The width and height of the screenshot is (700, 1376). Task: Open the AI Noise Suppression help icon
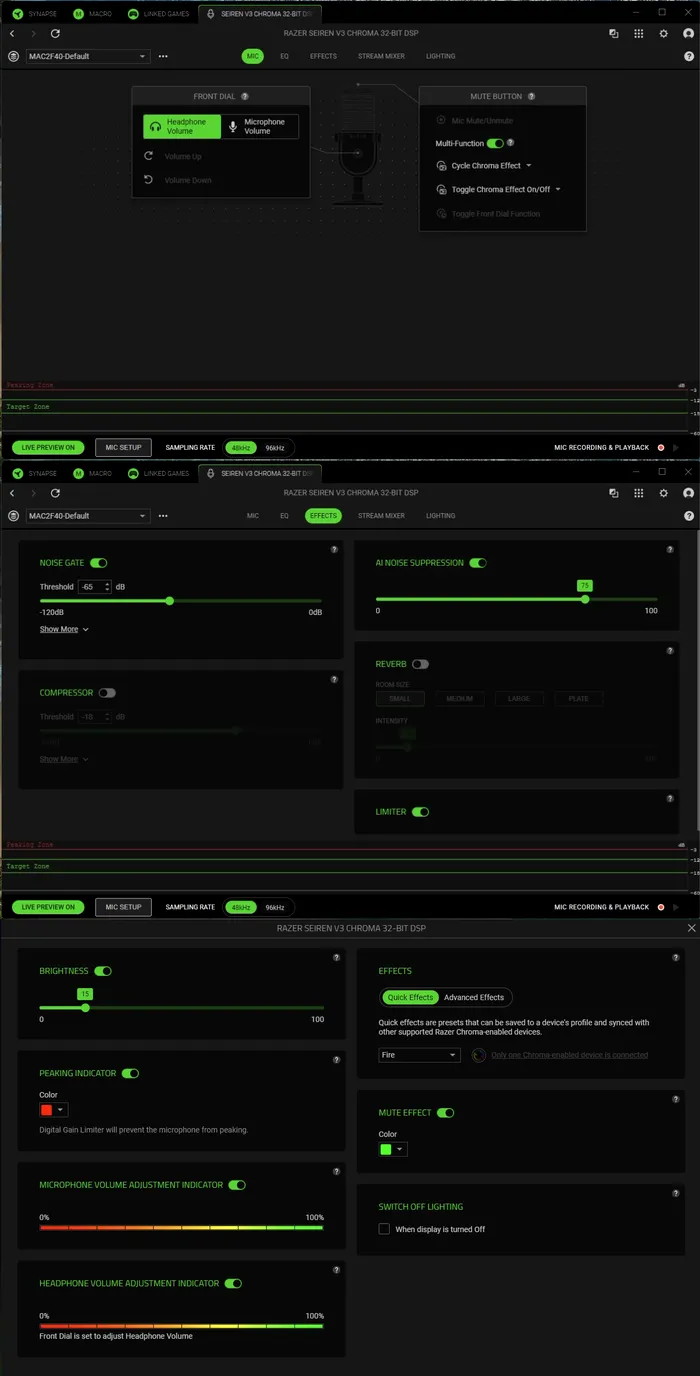click(x=671, y=549)
